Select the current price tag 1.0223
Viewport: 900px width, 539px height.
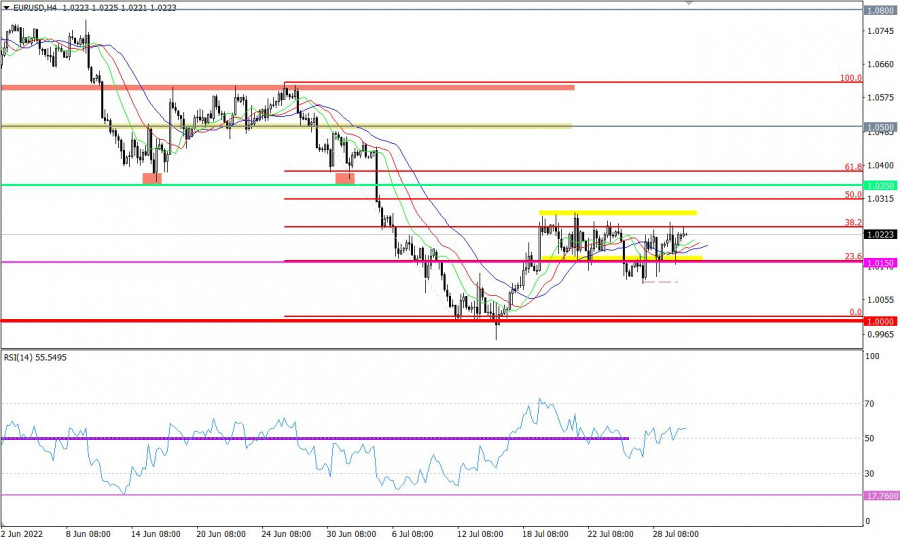click(x=880, y=235)
